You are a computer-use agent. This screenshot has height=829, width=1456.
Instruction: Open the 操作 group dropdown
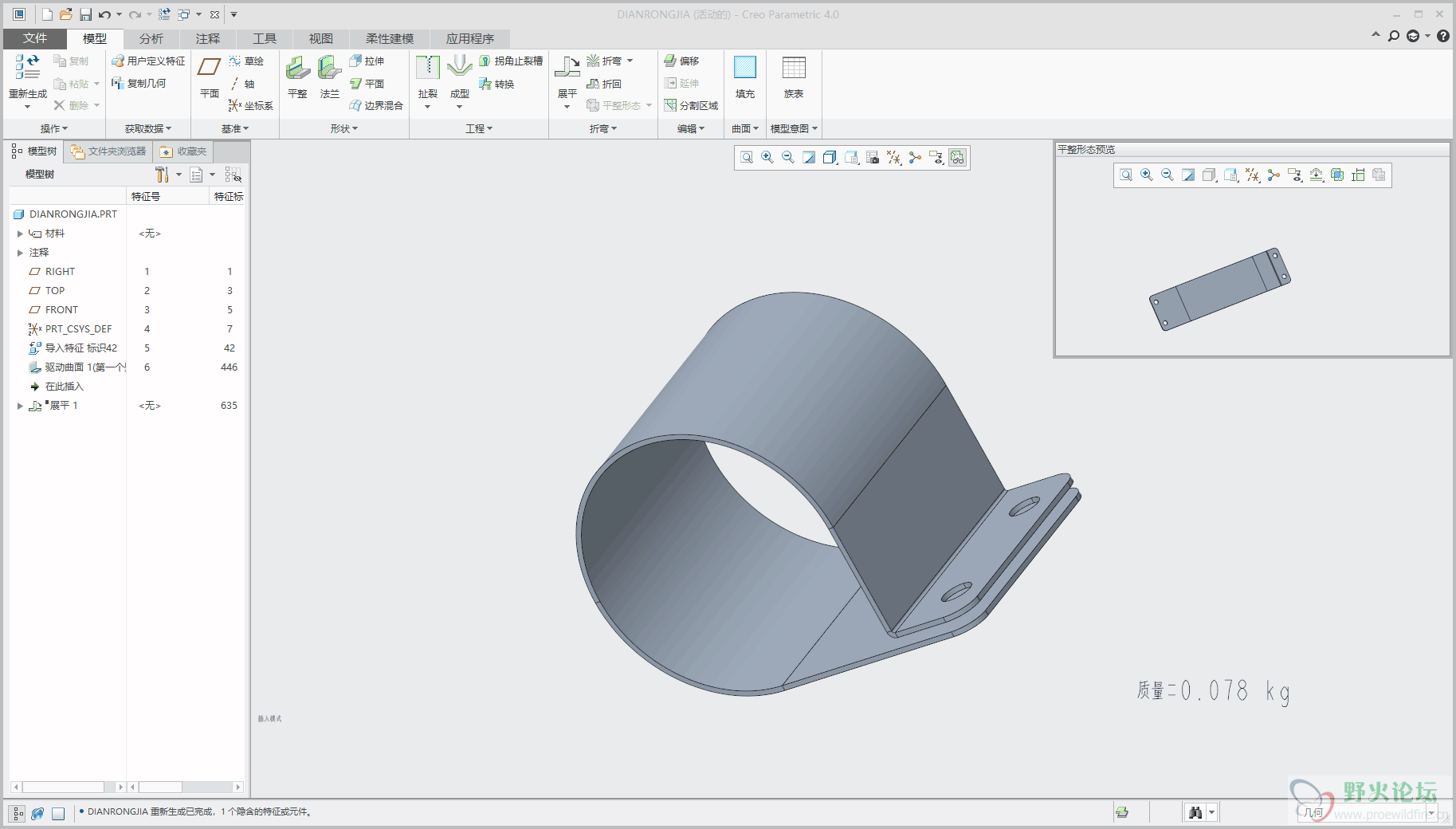click(54, 128)
